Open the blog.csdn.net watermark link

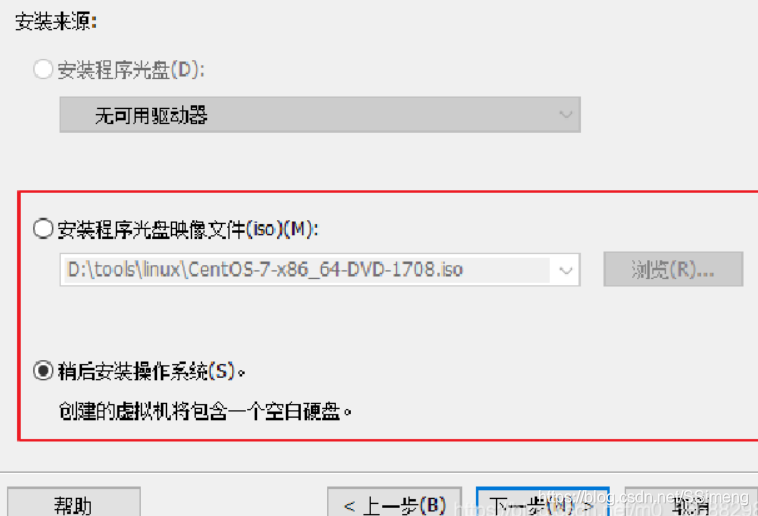[x=643, y=497]
